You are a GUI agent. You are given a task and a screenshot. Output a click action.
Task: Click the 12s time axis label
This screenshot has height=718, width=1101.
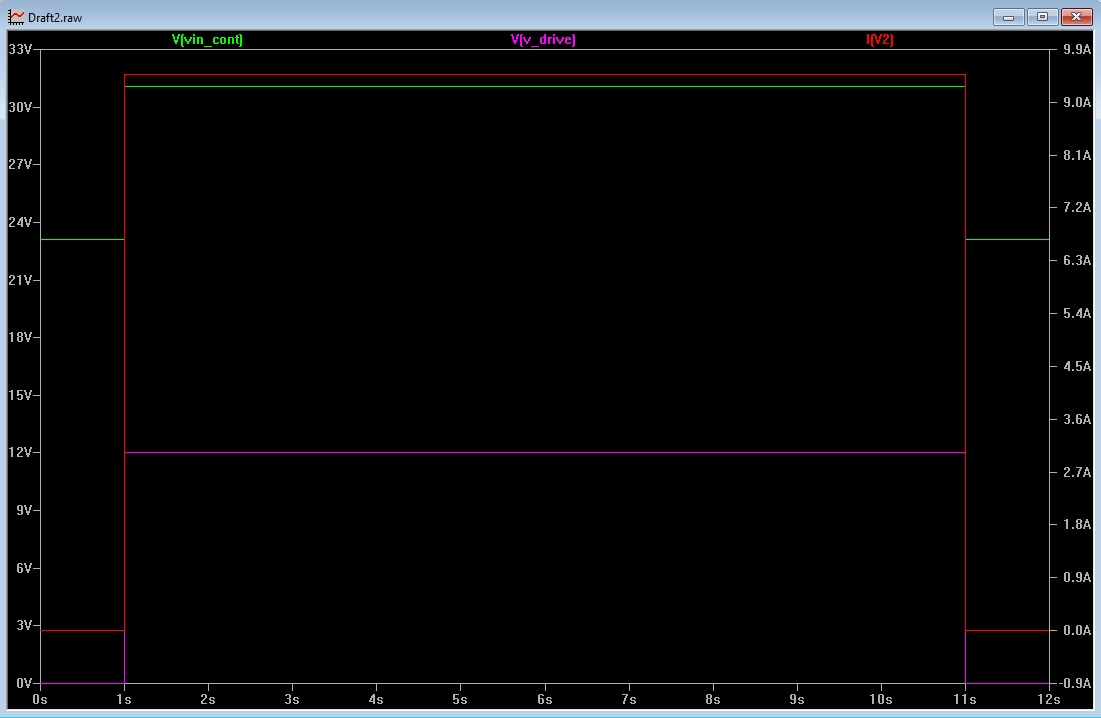pyautogui.click(x=1049, y=699)
